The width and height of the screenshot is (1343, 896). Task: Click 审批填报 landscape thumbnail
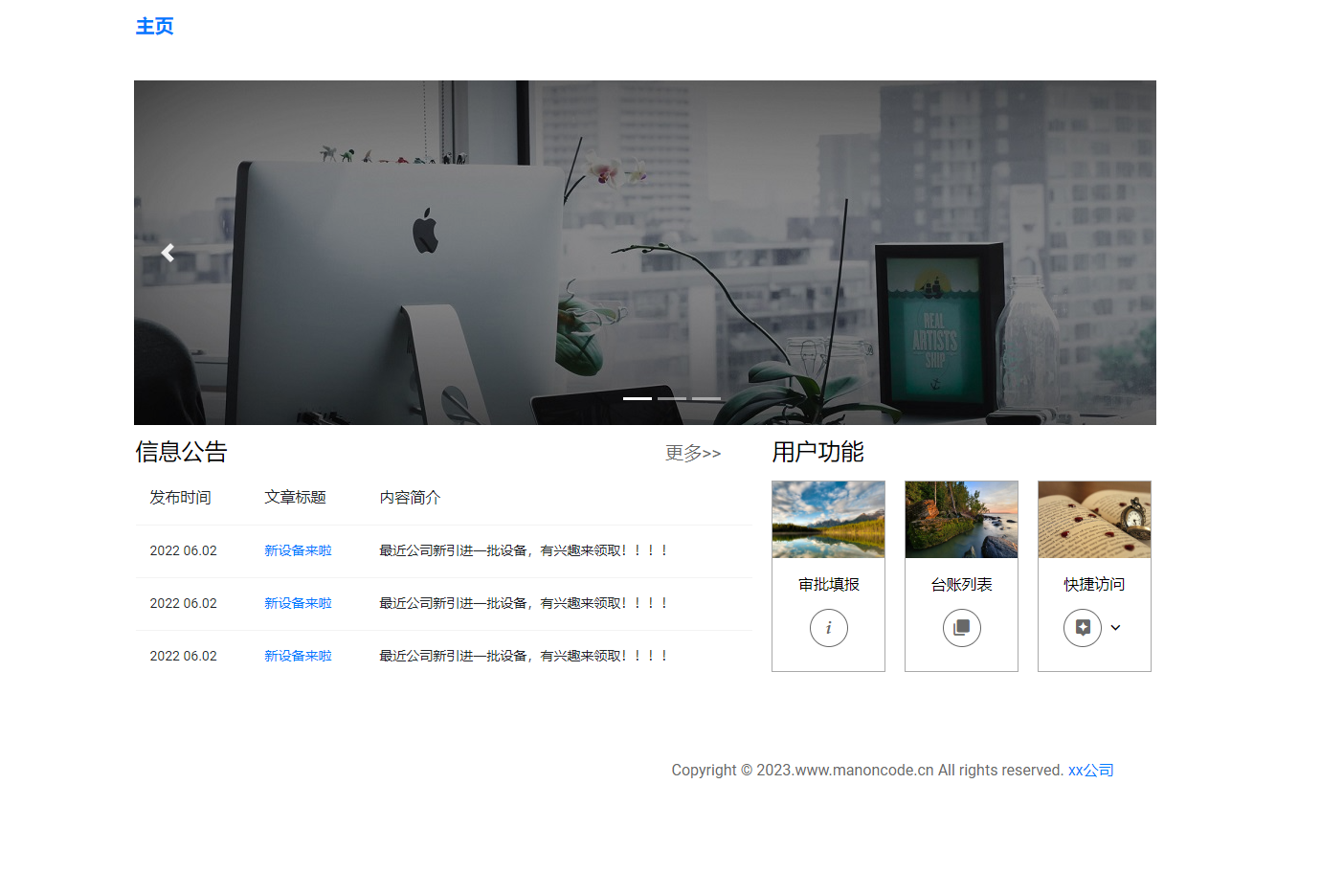(x=829, y=520)
